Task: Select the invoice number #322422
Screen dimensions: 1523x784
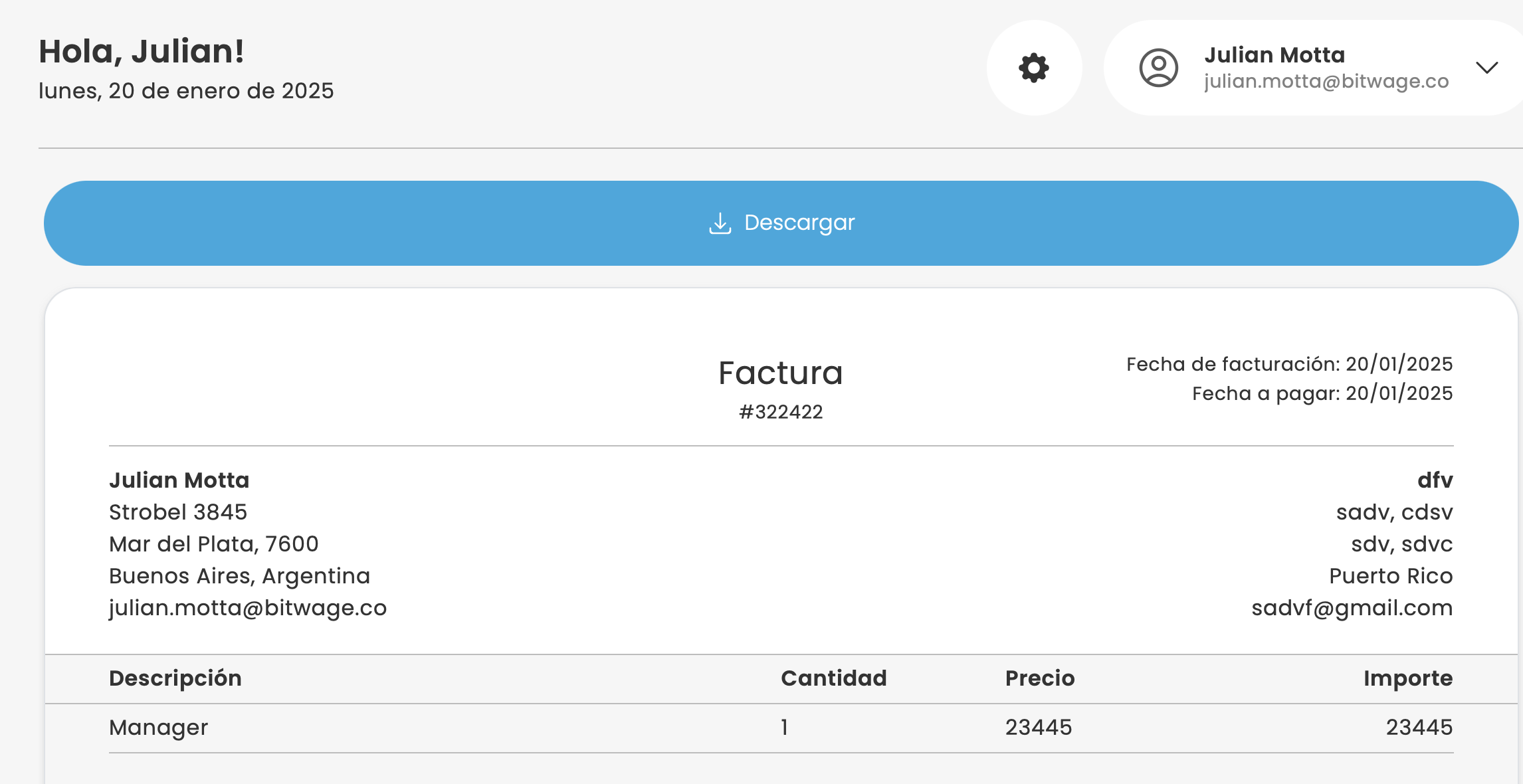Action: (x=780, y=412)
